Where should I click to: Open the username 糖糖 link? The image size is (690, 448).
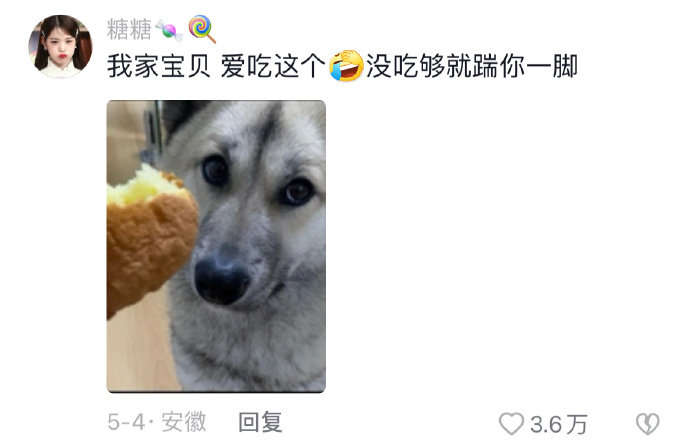point(129,30)
